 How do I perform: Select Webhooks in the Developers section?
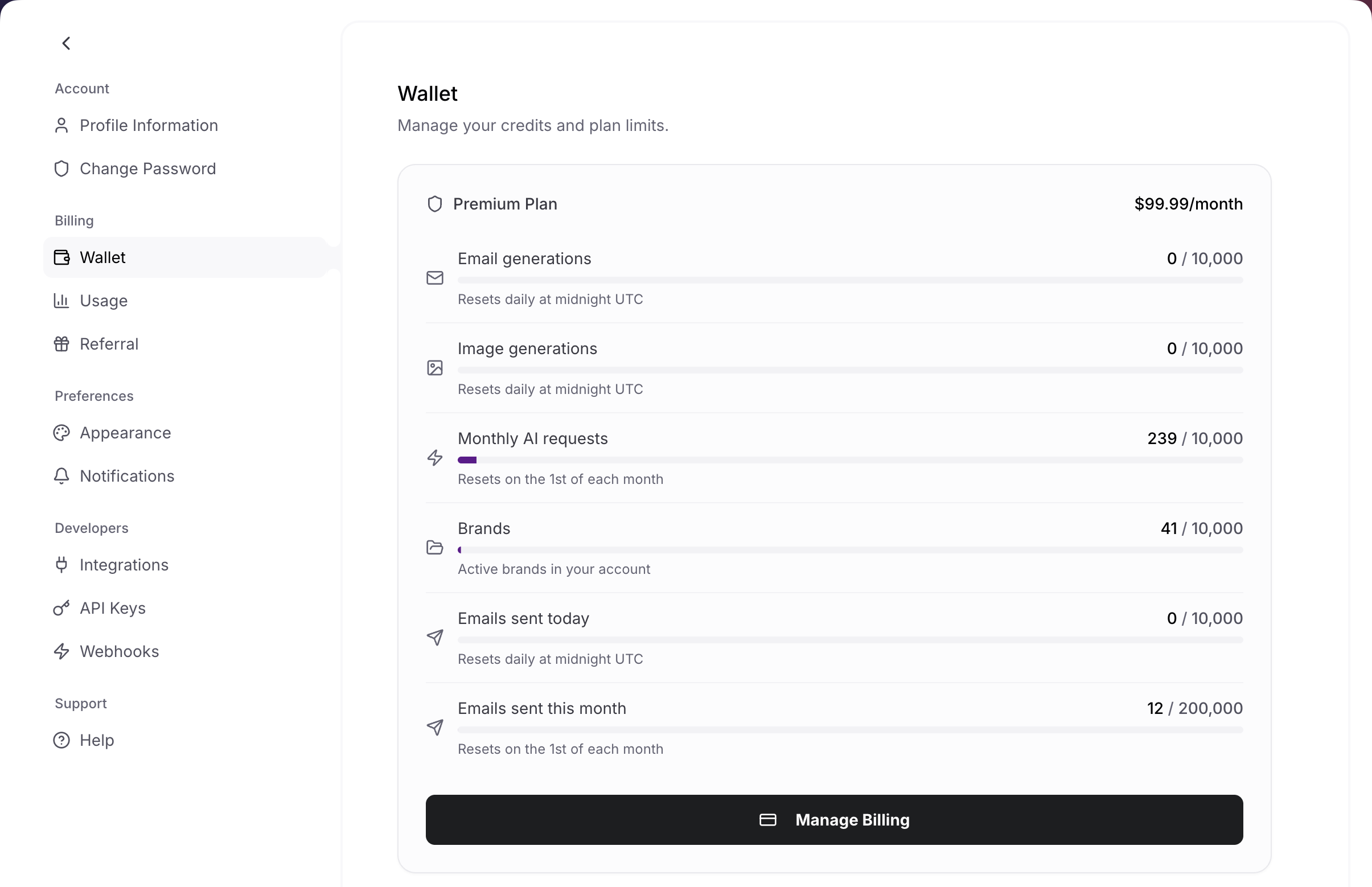[x=119, y=651]
